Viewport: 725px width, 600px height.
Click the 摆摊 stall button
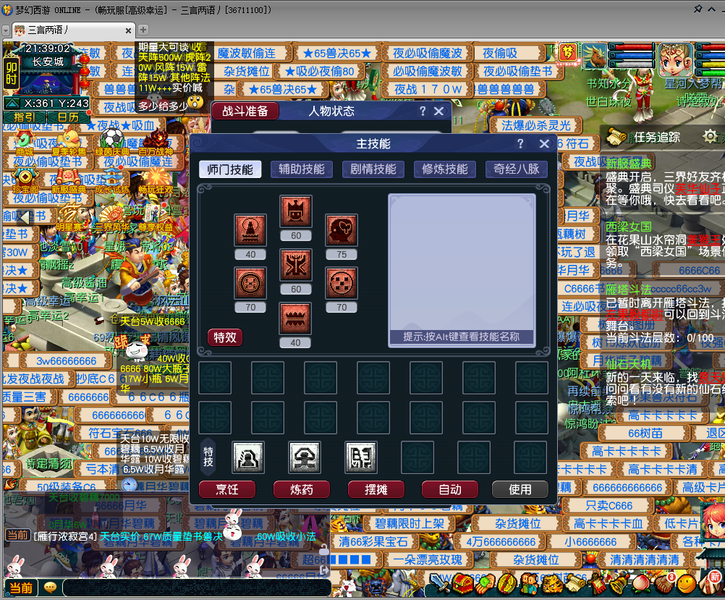click(x=376, y=490)
